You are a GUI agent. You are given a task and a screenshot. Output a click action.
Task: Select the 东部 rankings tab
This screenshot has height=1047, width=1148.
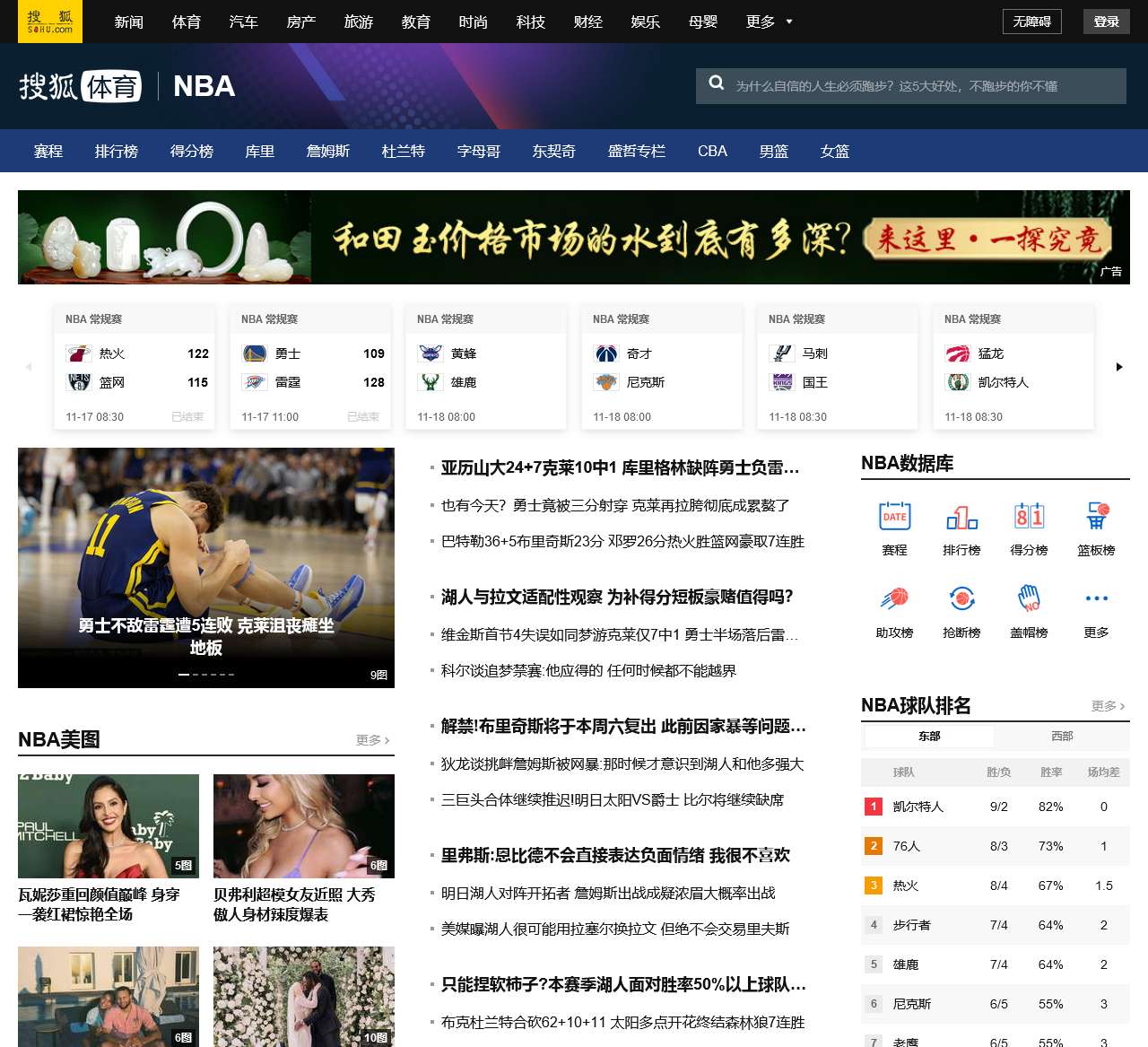click(x=929, y=737)
